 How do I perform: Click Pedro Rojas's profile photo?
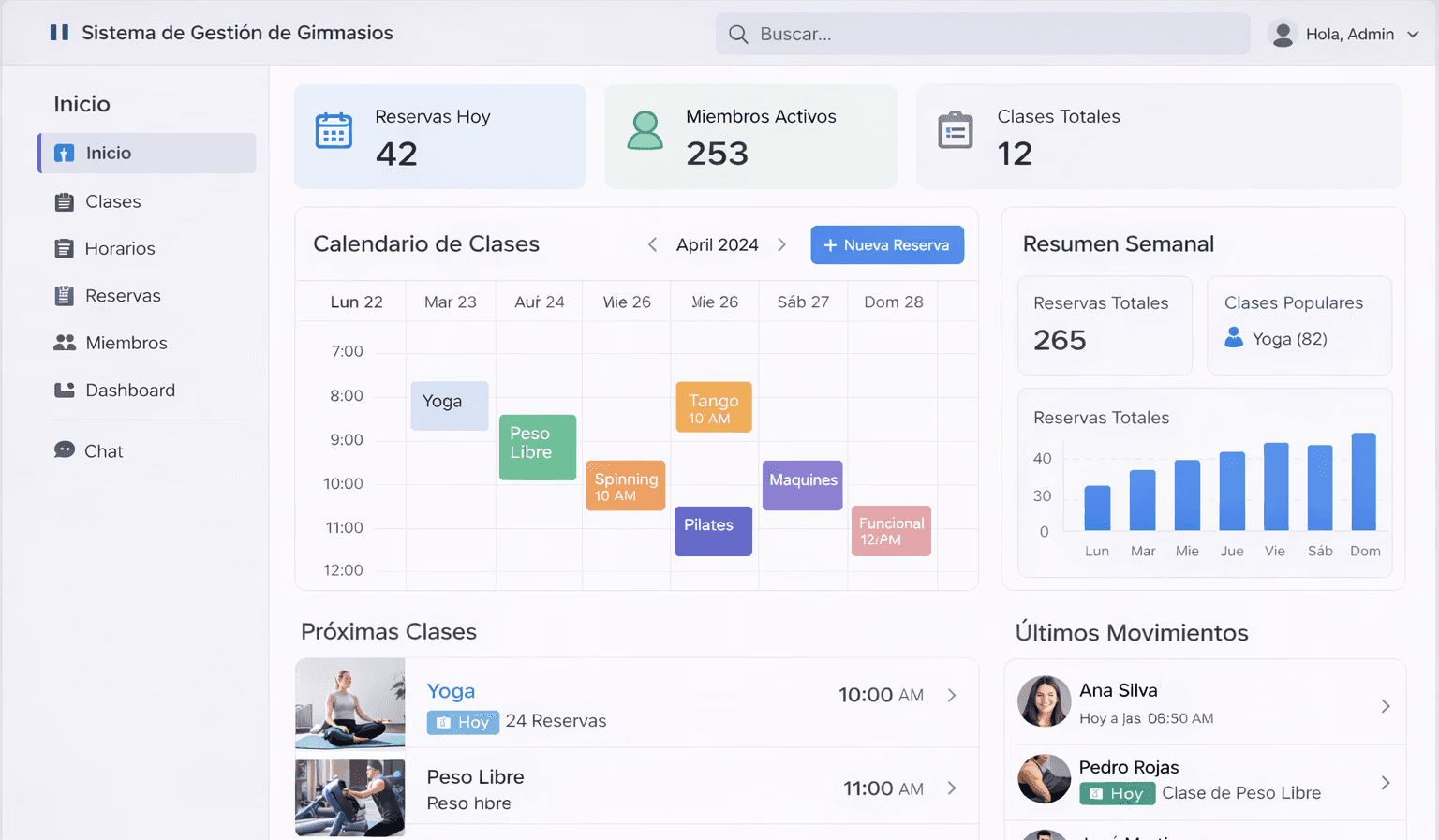click(x=1045, y=779)
